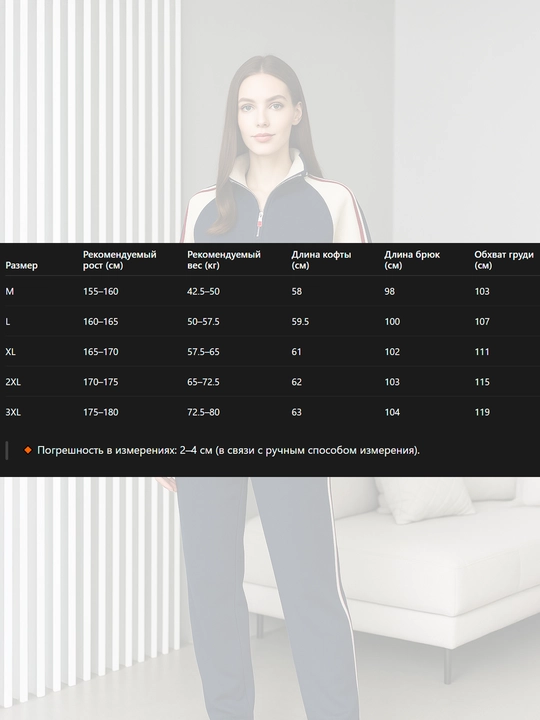
Task: Click the 'Погрешность в измерениях' note text
Action: 228,450
